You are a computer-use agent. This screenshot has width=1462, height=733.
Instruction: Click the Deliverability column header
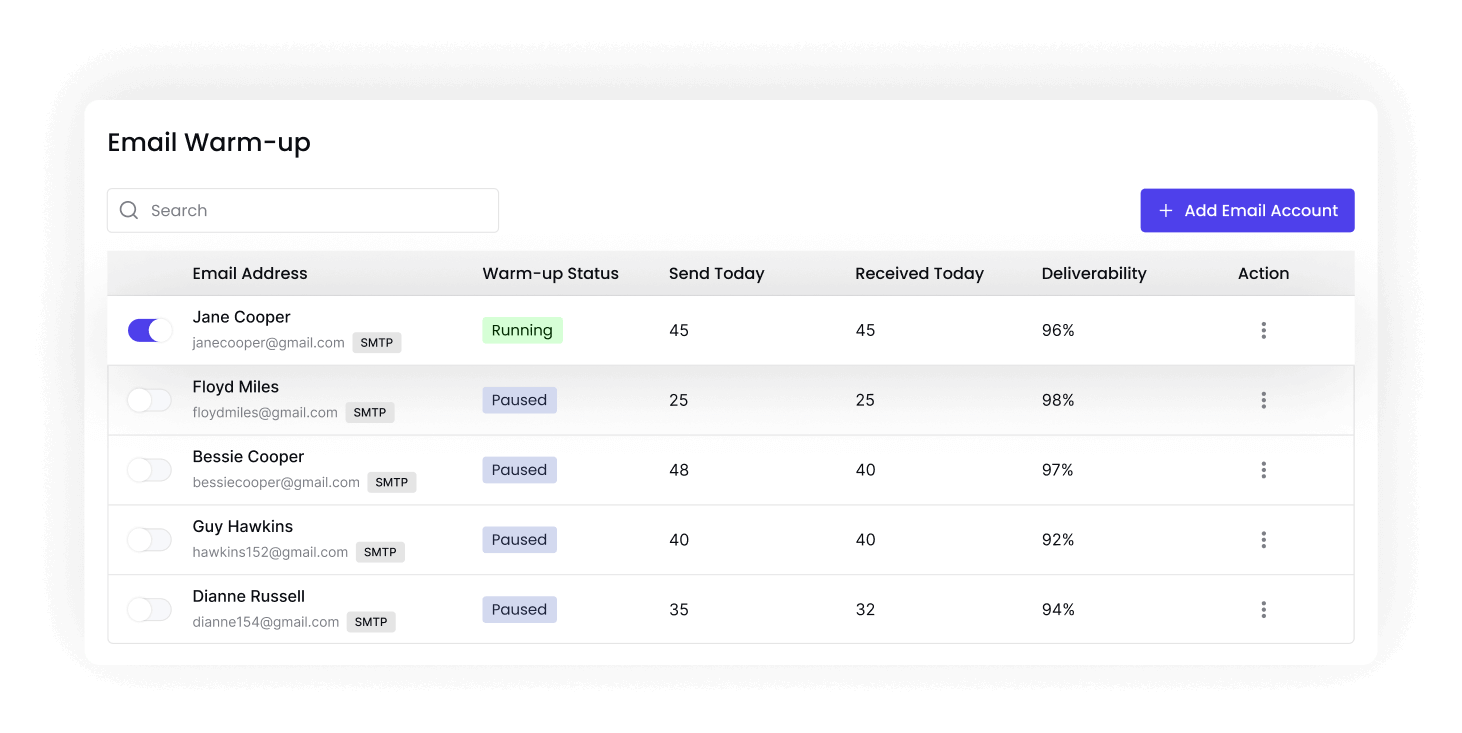(1094, 273)
